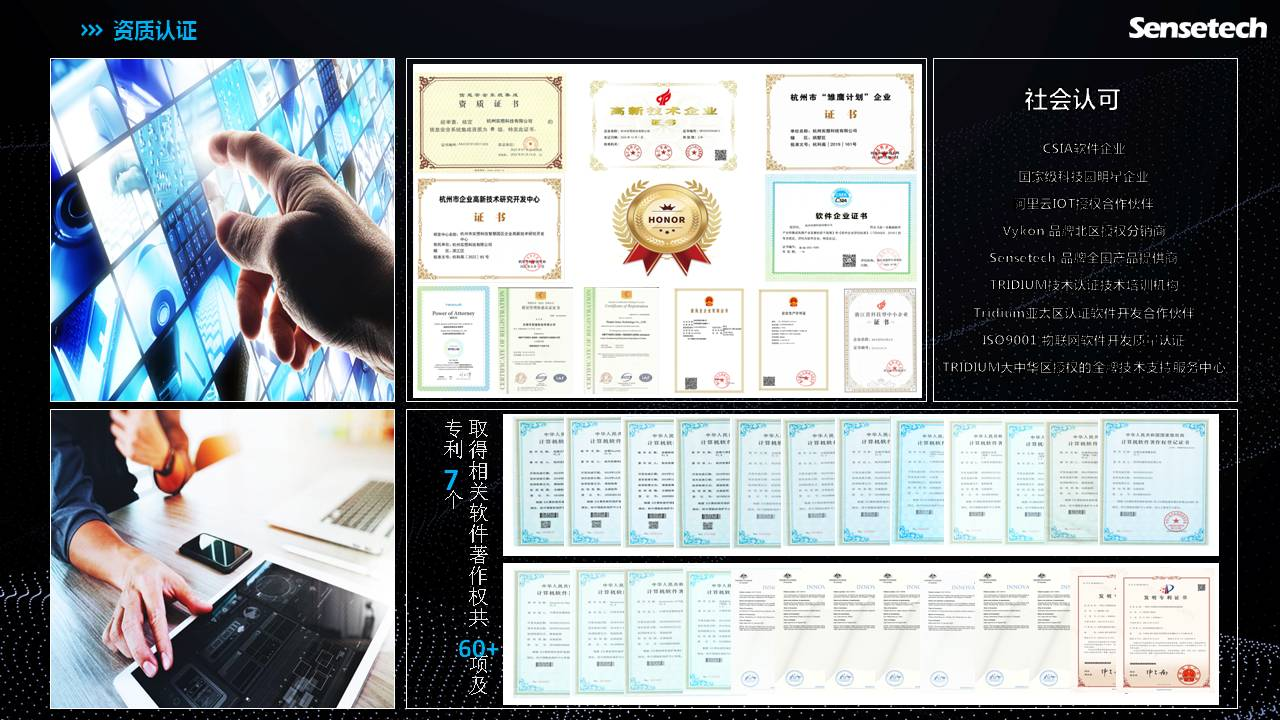The width and height of the screenshot is (1280, 720).
Task: Click the CSIA软件企业 text line
Action: [1084, 149]
